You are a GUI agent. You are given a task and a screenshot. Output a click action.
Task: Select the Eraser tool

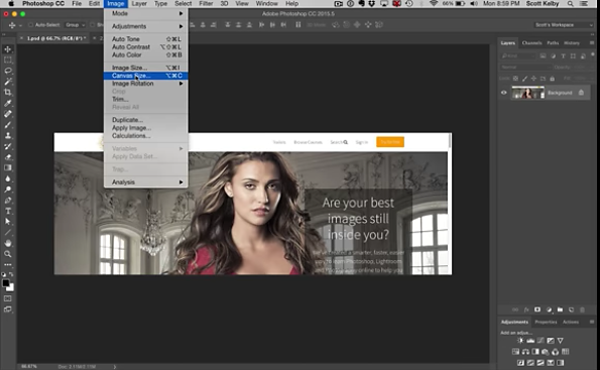tap(8, 157)
